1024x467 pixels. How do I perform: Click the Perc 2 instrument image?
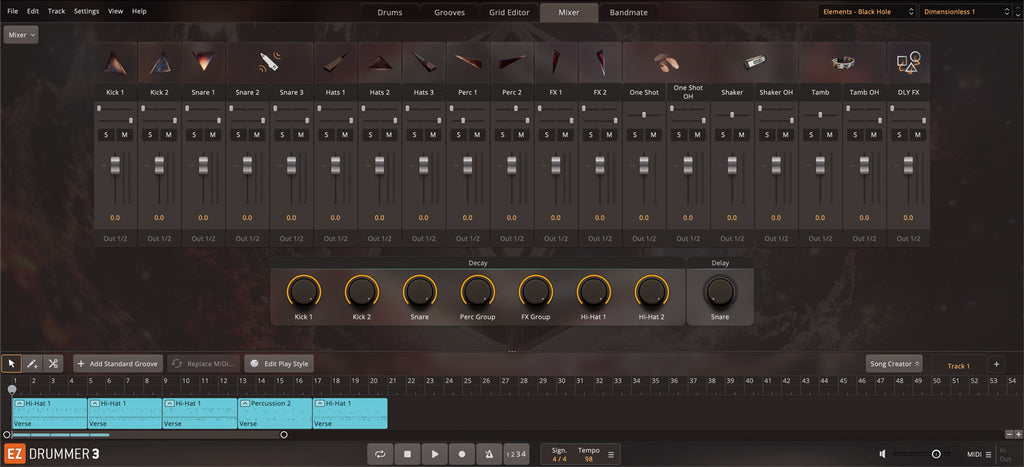[512, 62]
